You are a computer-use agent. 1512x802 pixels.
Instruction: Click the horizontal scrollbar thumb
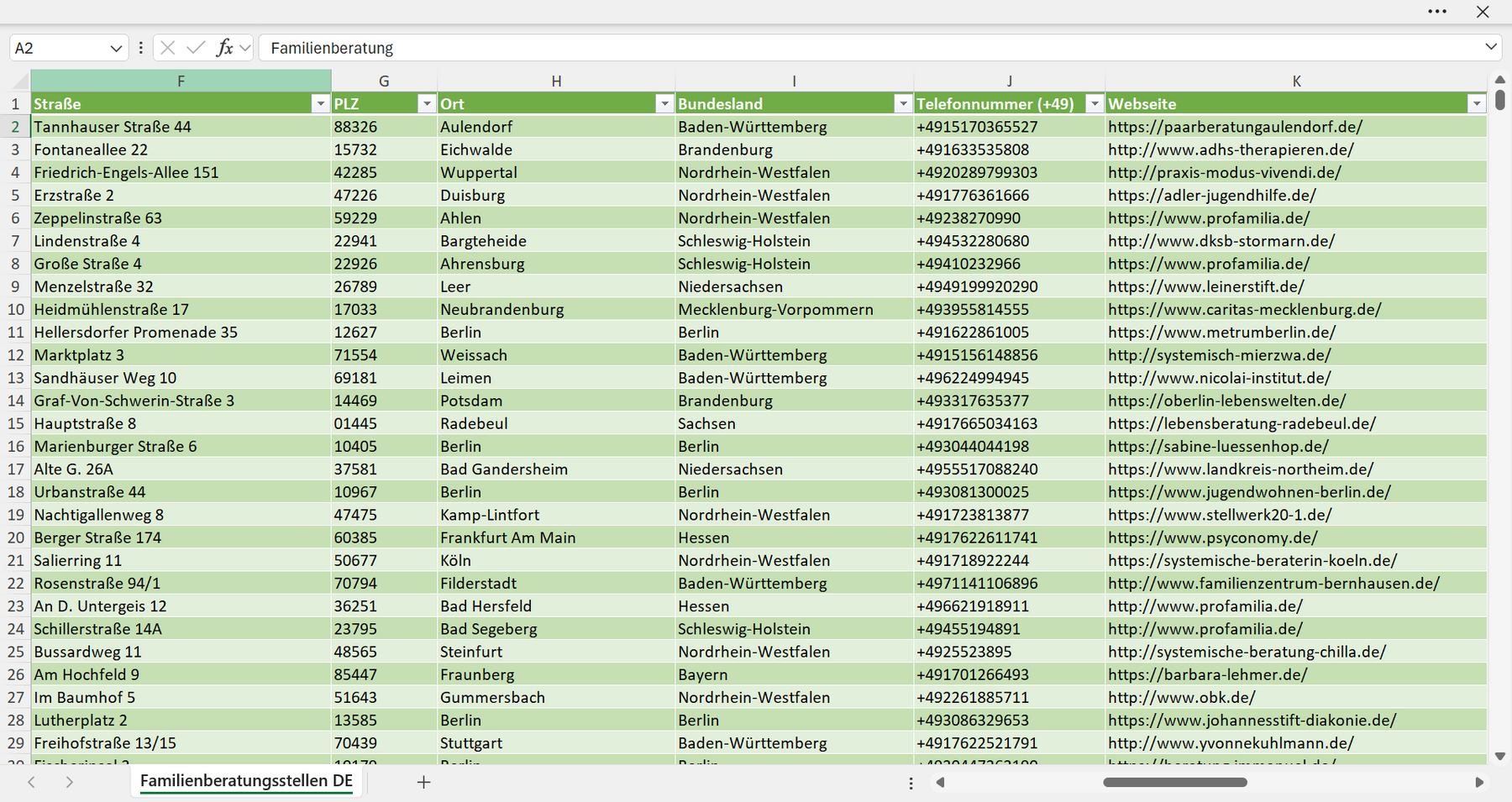click(1174, 782)
